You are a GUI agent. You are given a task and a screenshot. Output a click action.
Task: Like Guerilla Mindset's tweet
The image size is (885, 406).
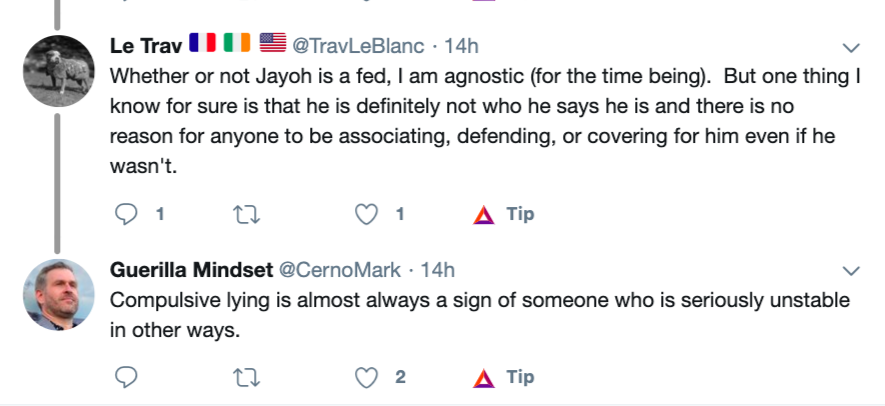point(368,377)
